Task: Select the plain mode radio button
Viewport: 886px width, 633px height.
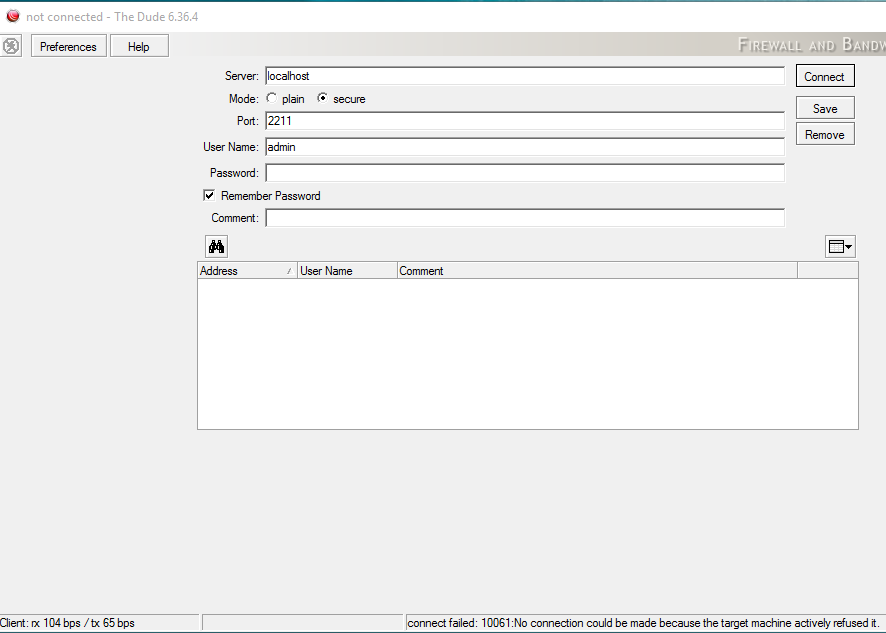Action: (x=272, y=98)
